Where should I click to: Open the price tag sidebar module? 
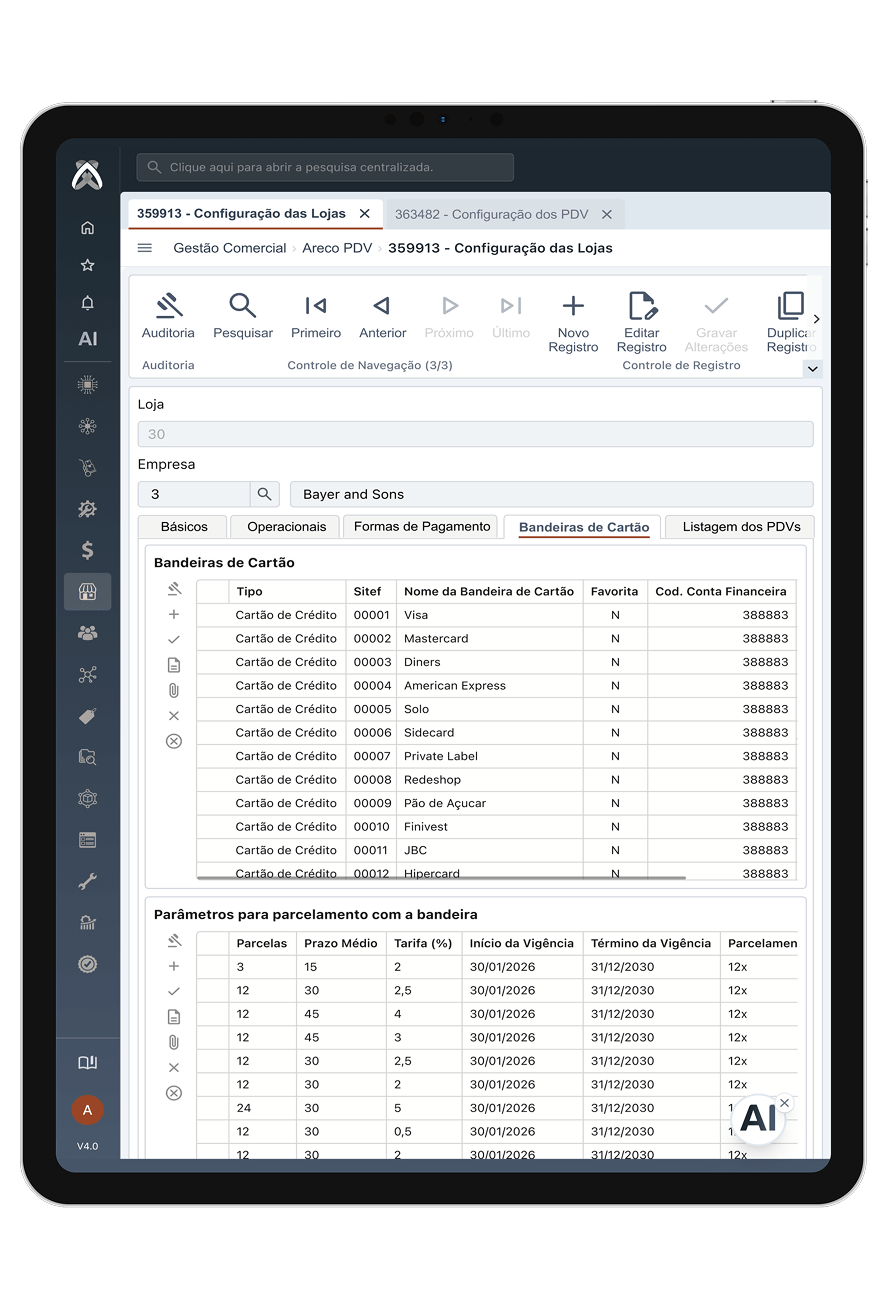[87, 716]
